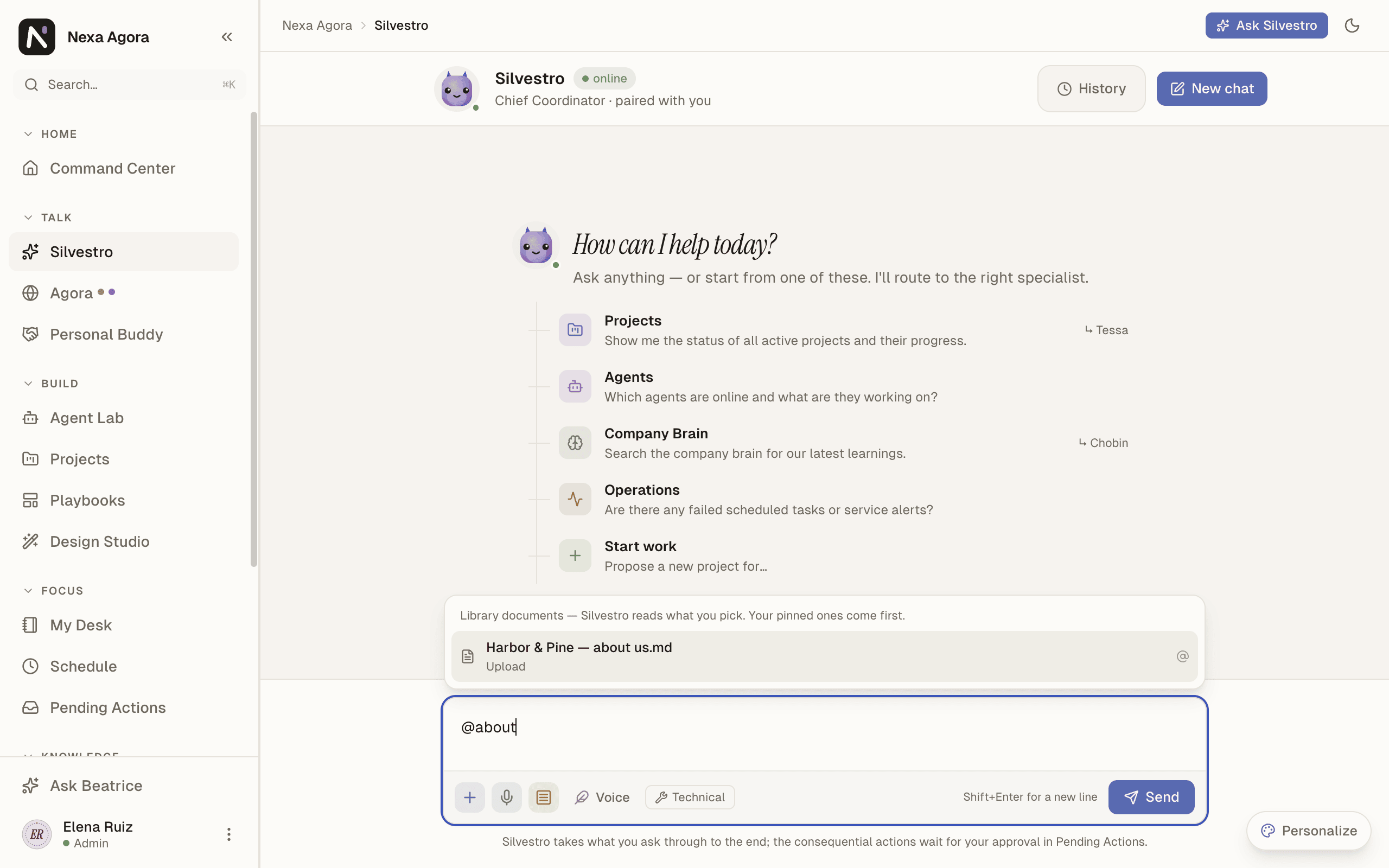Click into the message text area
Screen dimensions: 1389x868
pyautogui.click(x=824, y=735)
